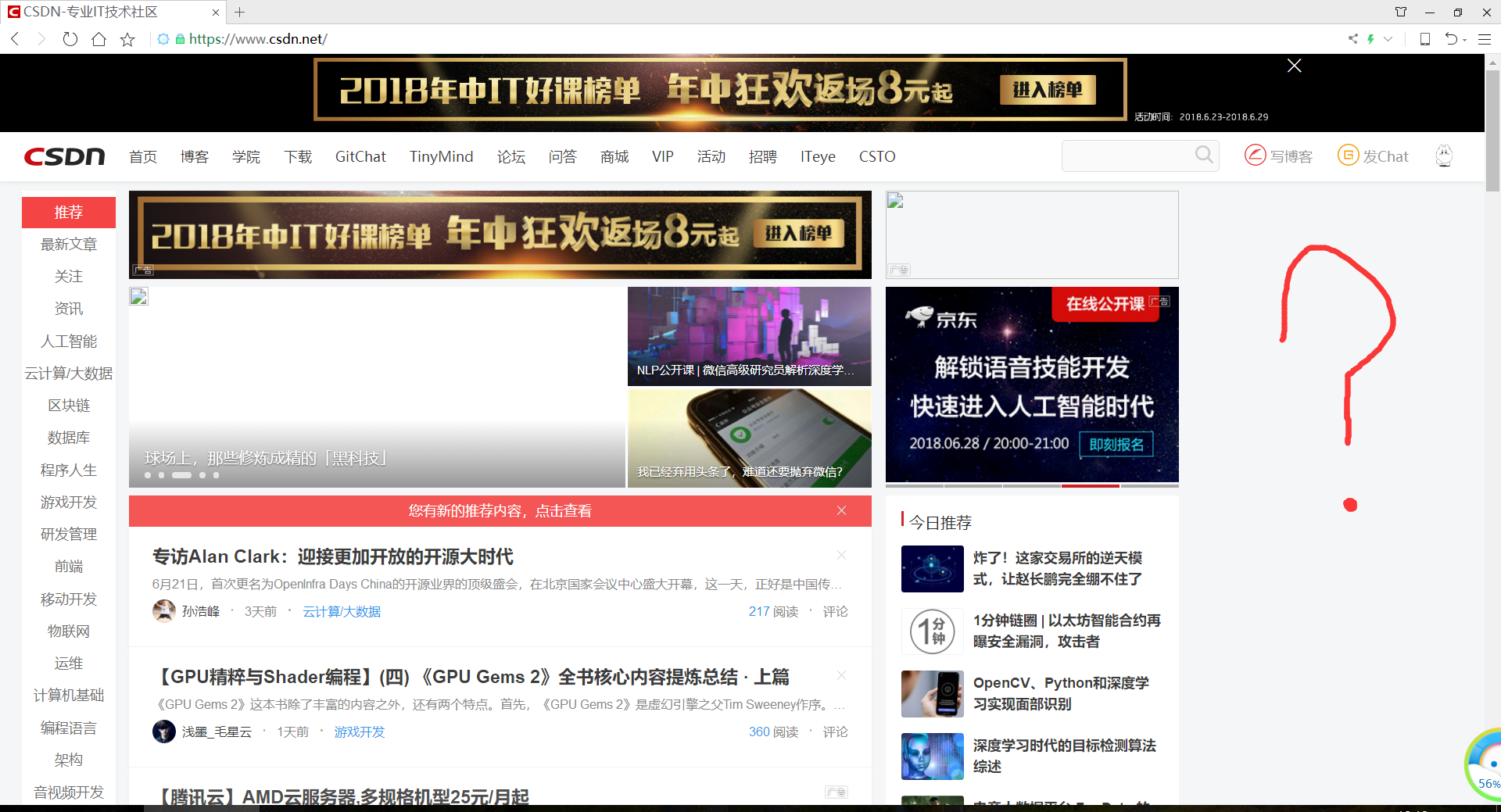Open 下载 in navigation bar
Screen dimensions: 1501x812
point(298,157)
